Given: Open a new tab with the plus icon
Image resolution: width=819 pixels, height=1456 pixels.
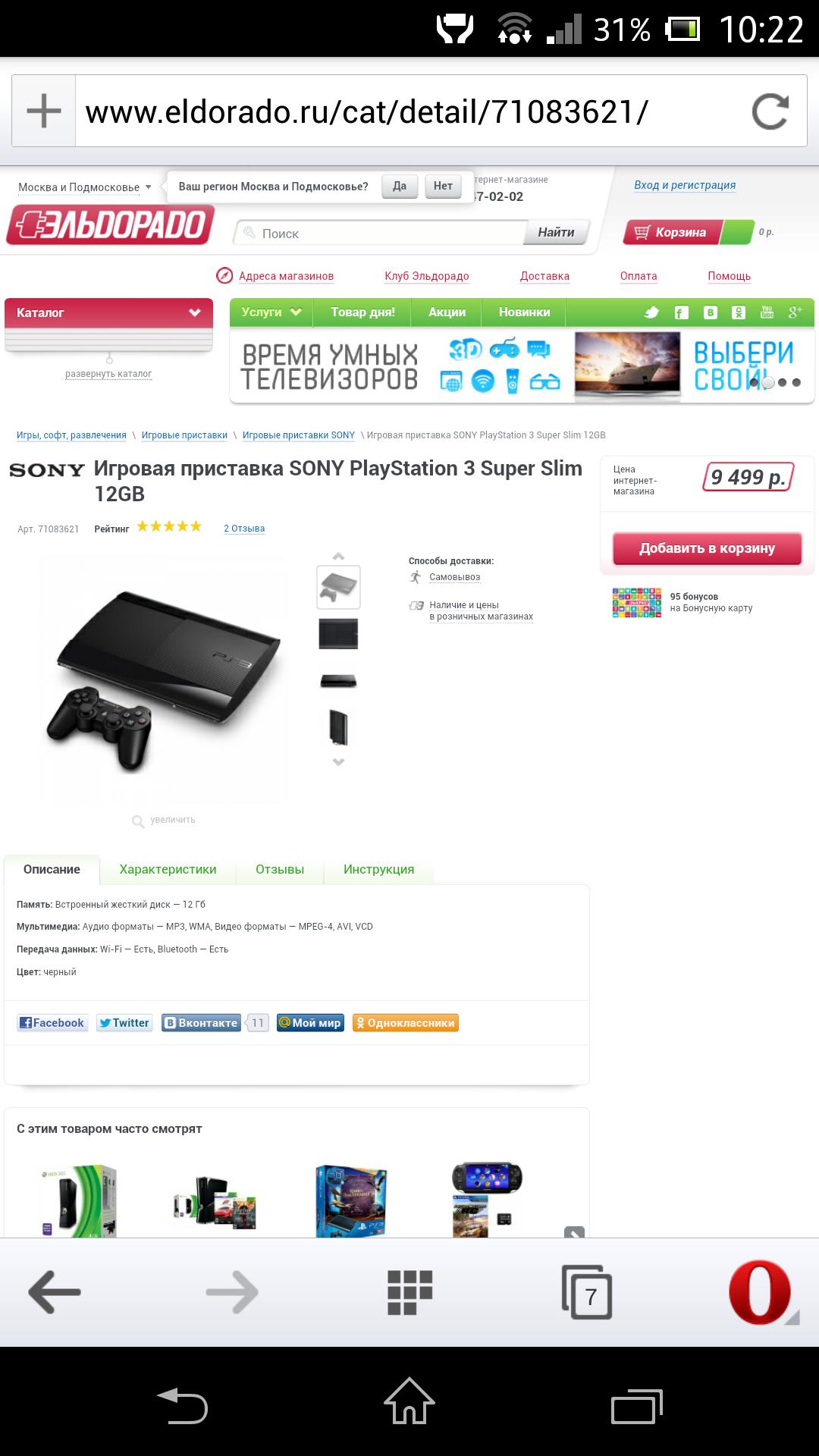Looking at the screenshot, I should tap(44, 111).
